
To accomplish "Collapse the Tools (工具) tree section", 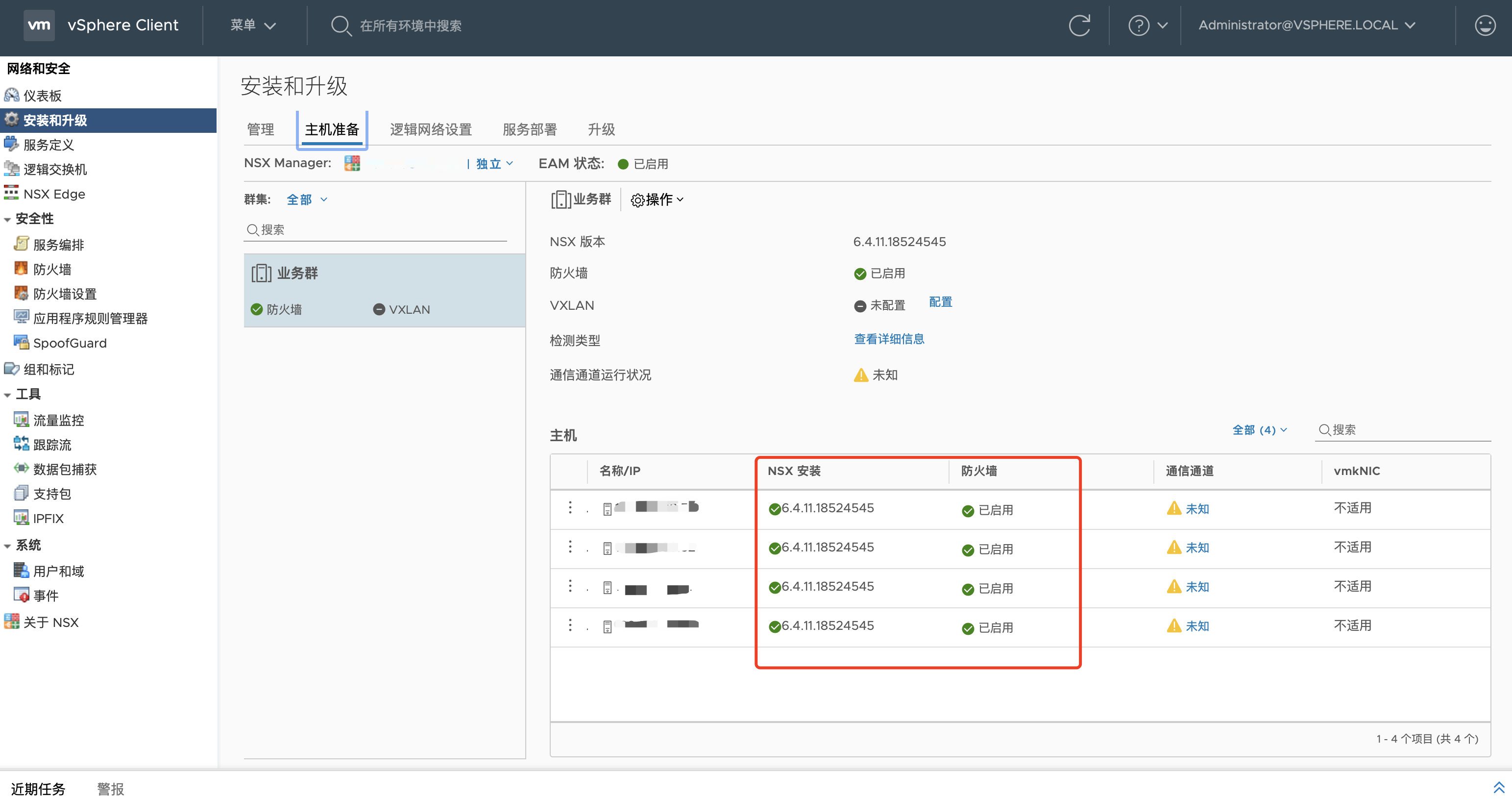I will coord(8,395).
